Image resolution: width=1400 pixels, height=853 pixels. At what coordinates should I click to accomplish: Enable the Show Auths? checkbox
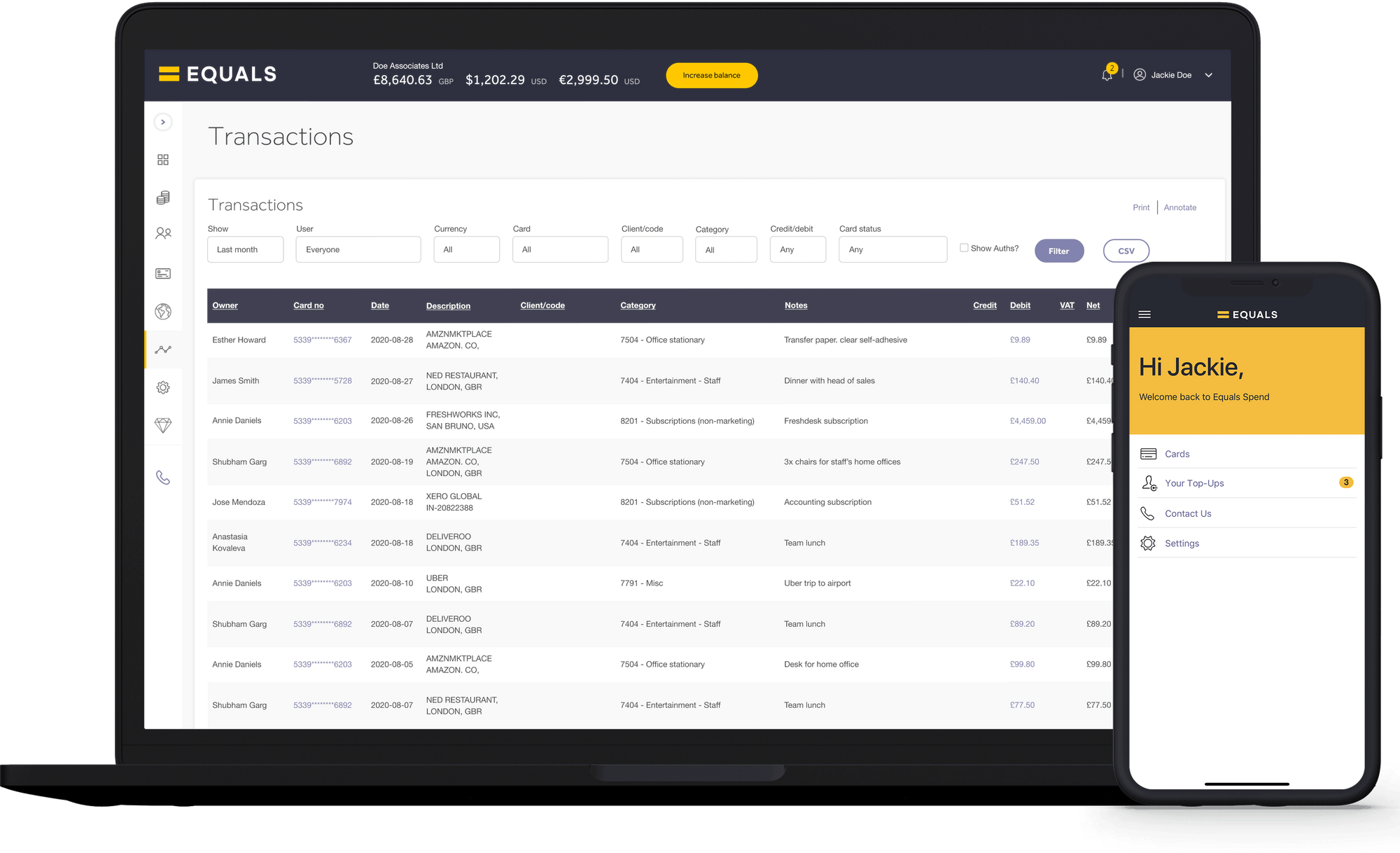tap(964, 247)
